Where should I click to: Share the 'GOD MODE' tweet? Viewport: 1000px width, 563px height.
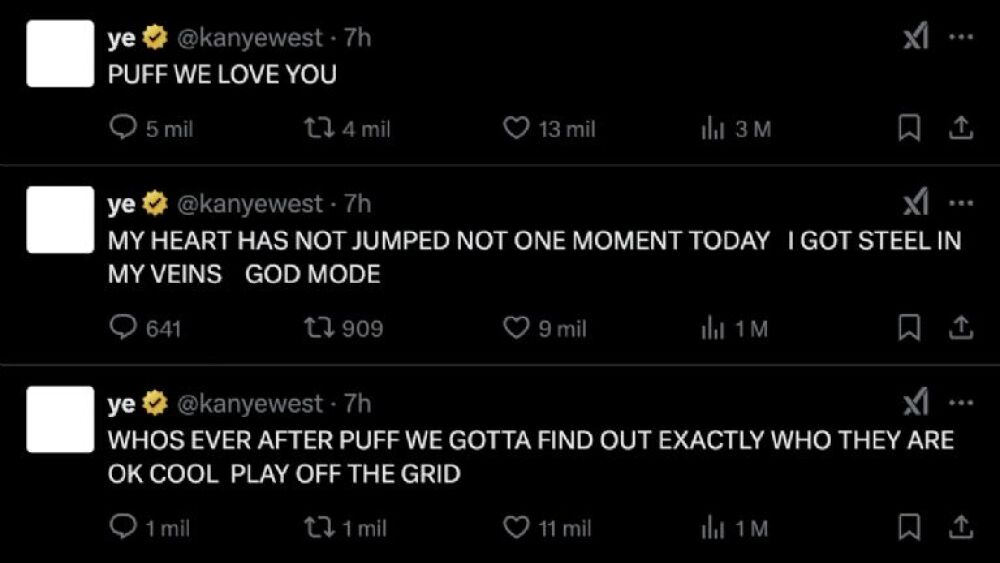[x=959, y=328]
